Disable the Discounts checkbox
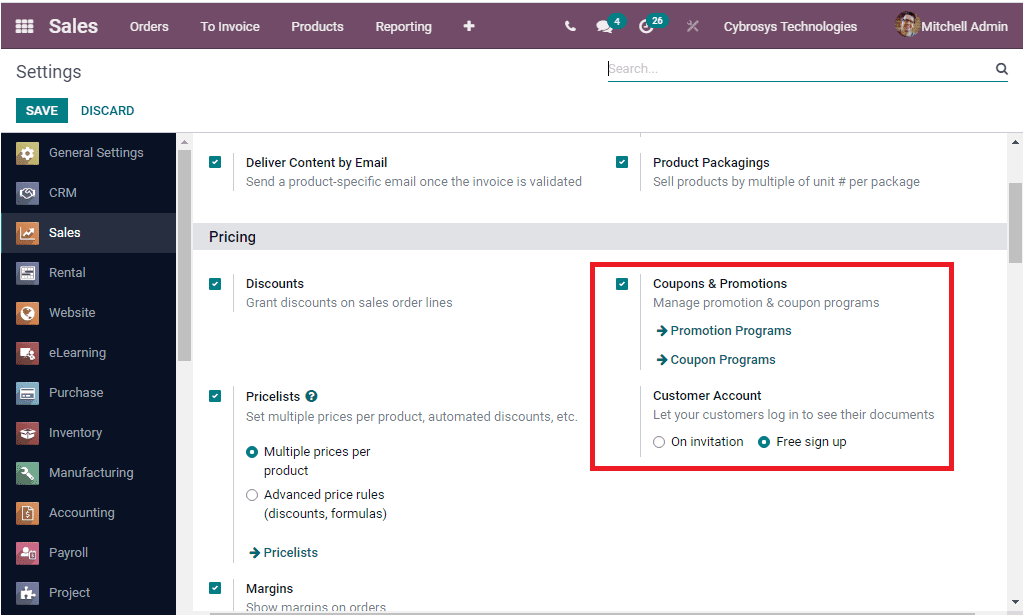Image resolution: width=1024 pixels, height=616 pixels. point(215,284)
